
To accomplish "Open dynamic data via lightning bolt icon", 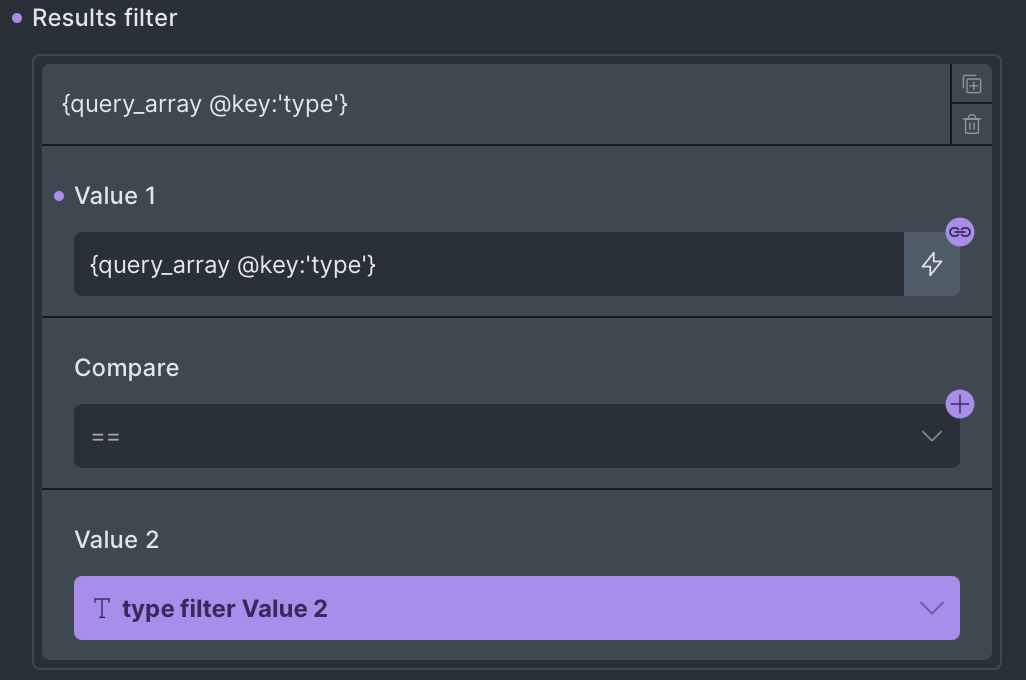I will [x=932, y=264].
